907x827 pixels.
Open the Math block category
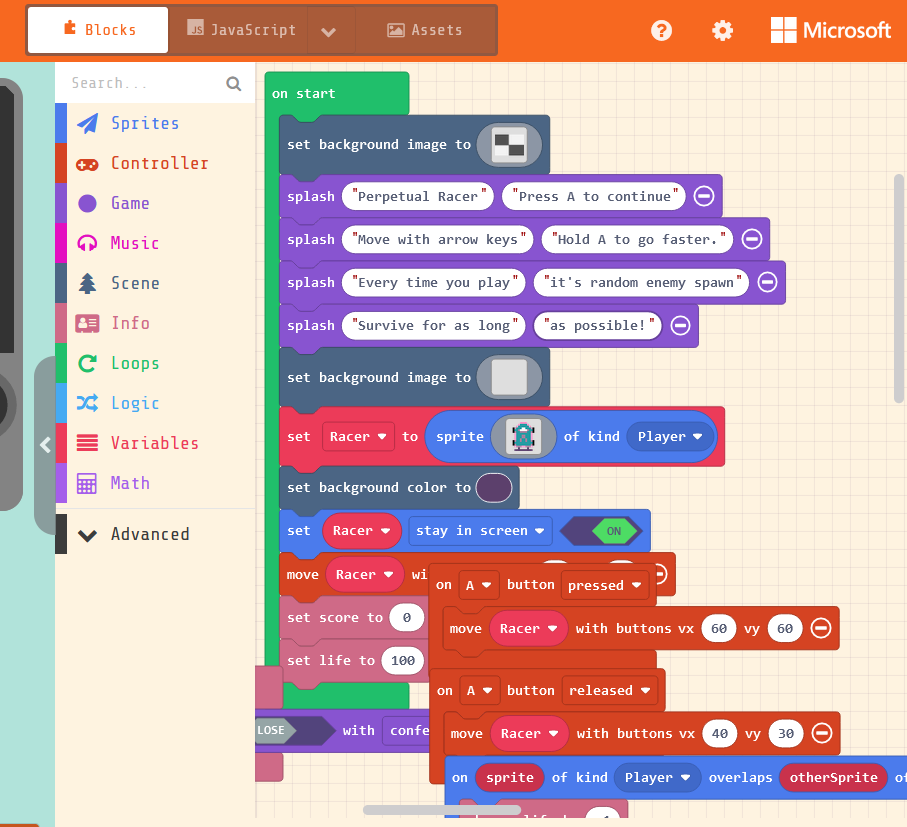(155, 483)
